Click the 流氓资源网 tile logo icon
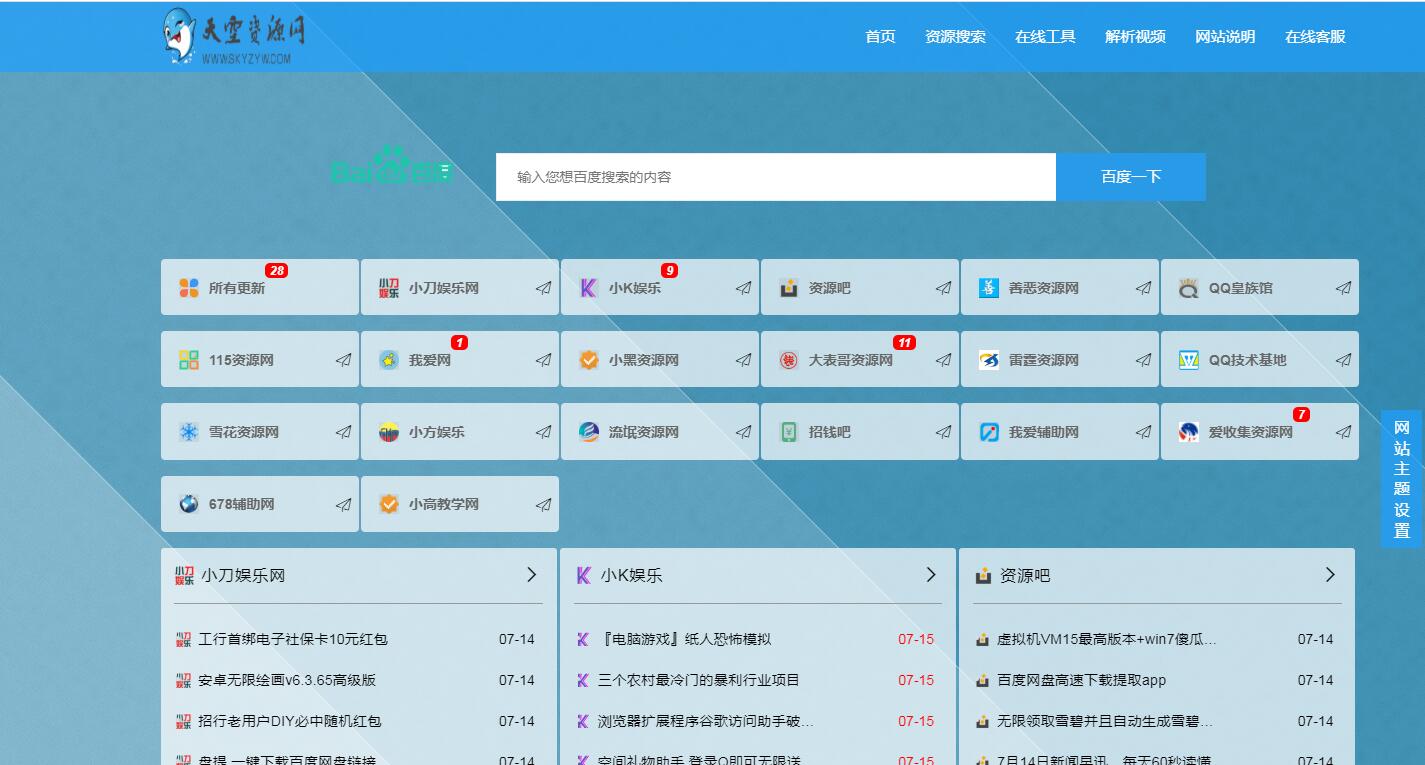 point(589,432)
